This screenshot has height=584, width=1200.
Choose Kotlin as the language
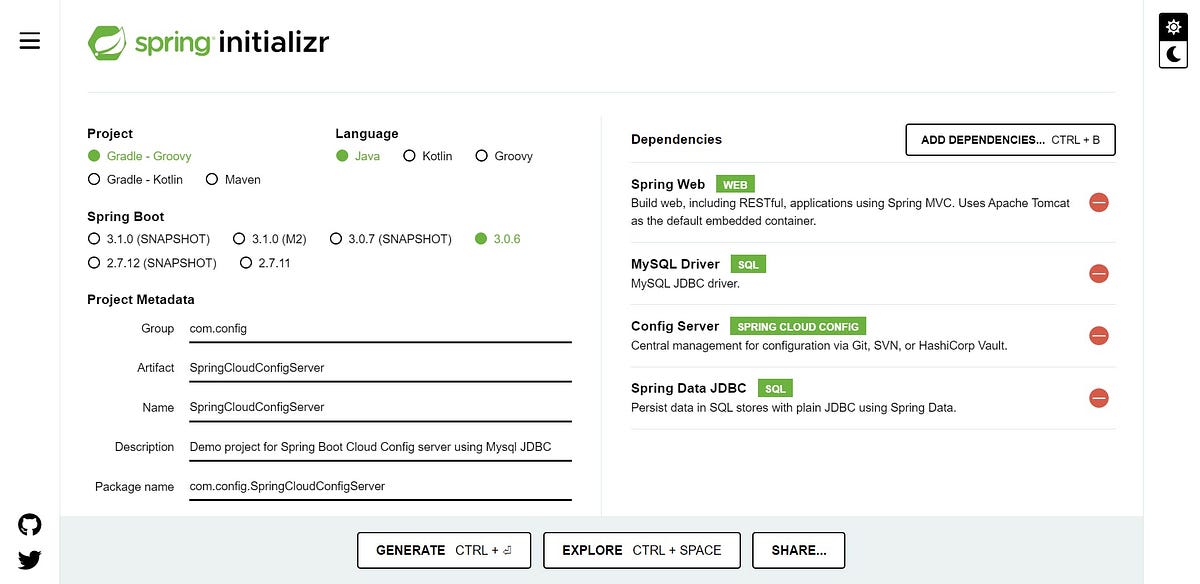[x=409, y=156]
